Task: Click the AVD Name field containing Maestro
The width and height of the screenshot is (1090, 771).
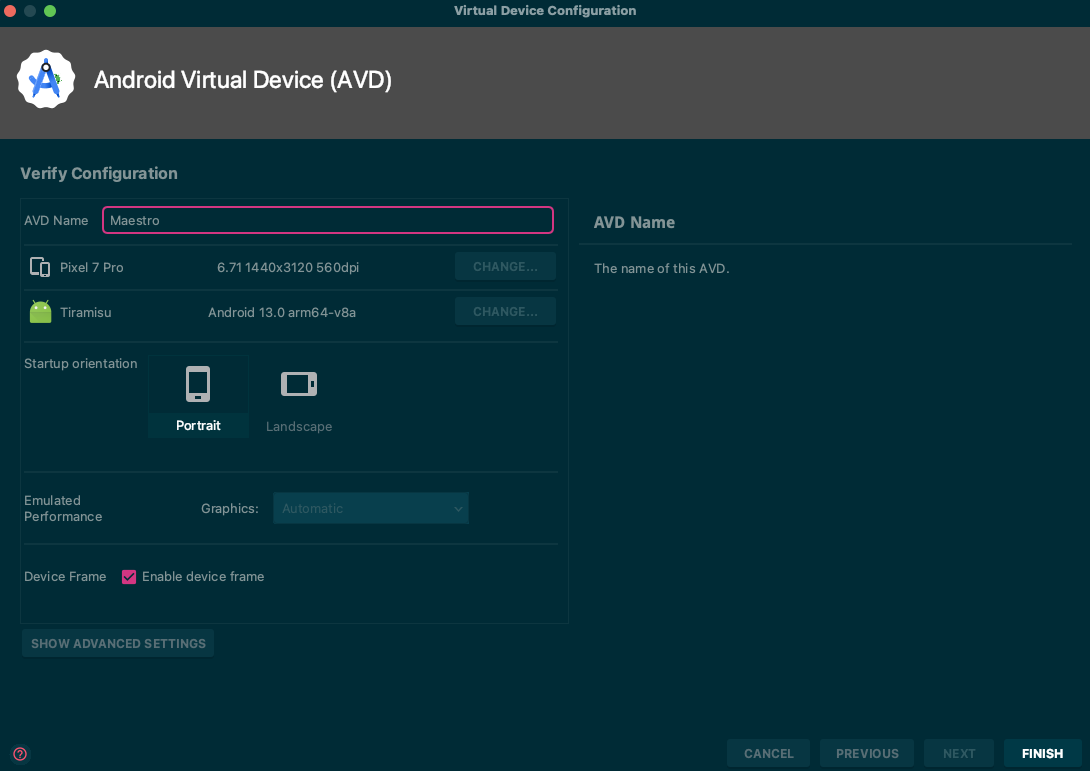Action: 328,220
